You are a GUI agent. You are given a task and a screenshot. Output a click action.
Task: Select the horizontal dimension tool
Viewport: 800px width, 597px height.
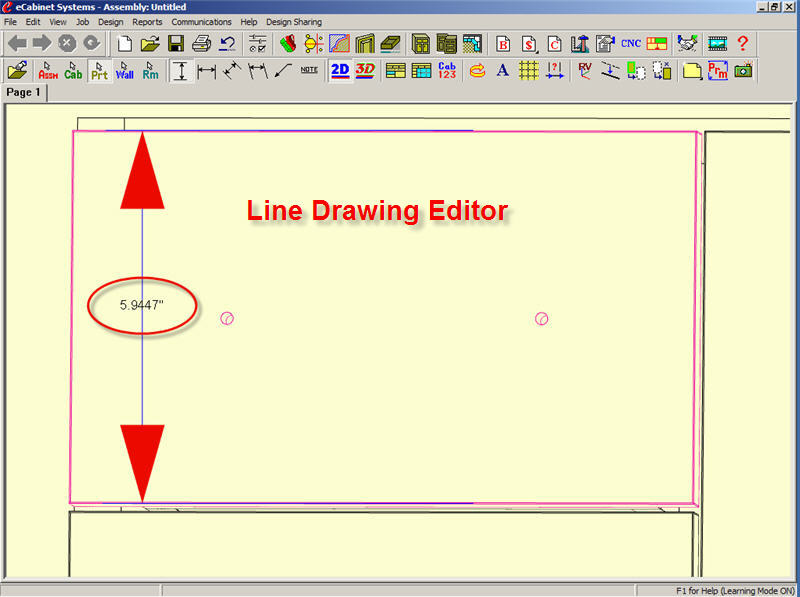coord(206,71)
